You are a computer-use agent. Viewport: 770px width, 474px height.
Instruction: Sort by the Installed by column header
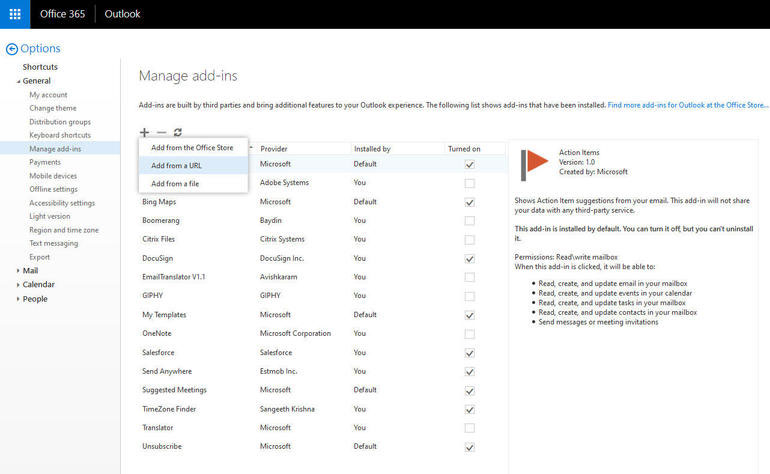pos(372,149)
